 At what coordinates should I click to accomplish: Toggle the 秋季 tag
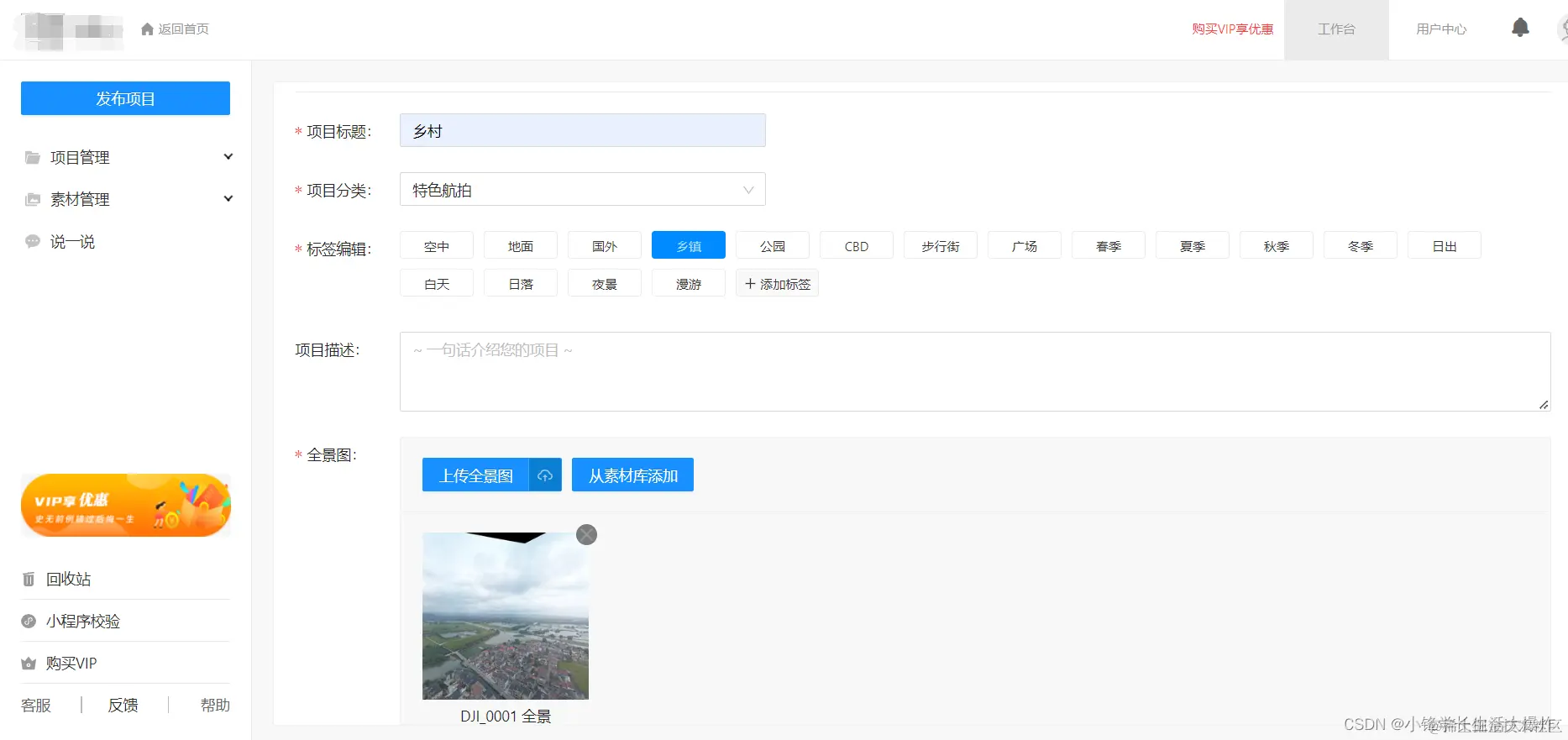(1277, 245)
